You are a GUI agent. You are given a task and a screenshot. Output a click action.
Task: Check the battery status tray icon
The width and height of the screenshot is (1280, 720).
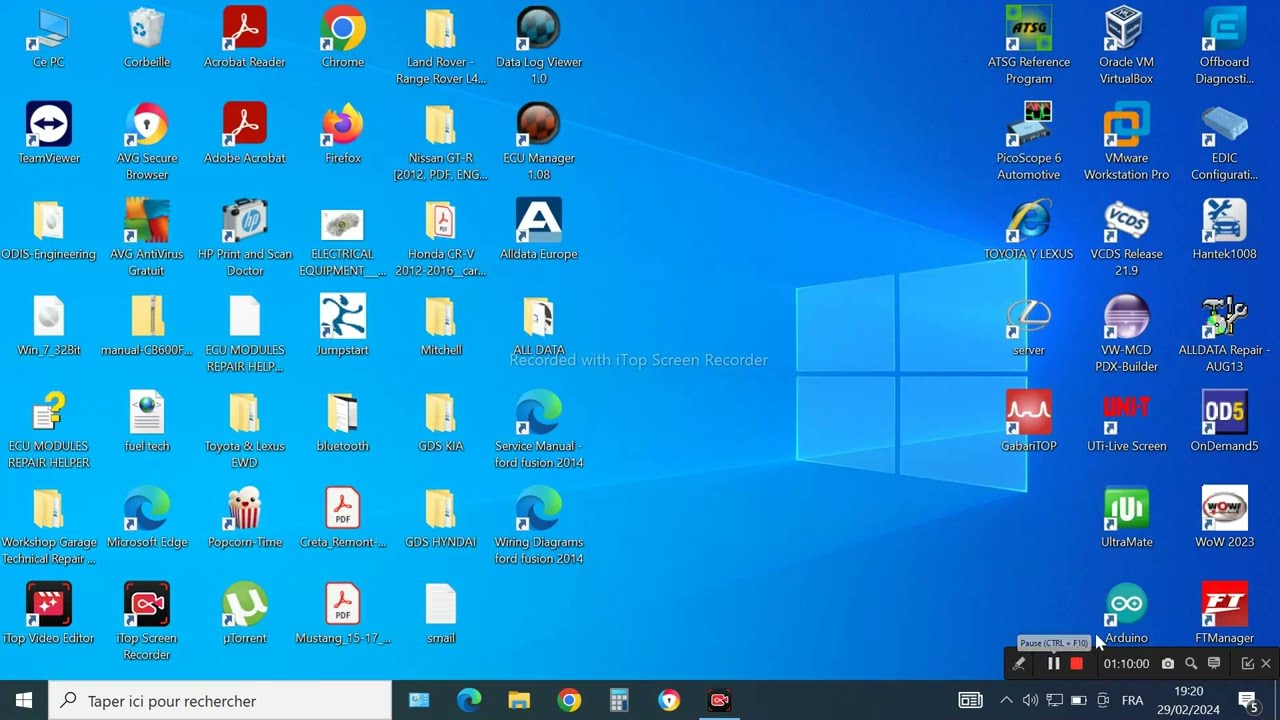(1078, 700)
